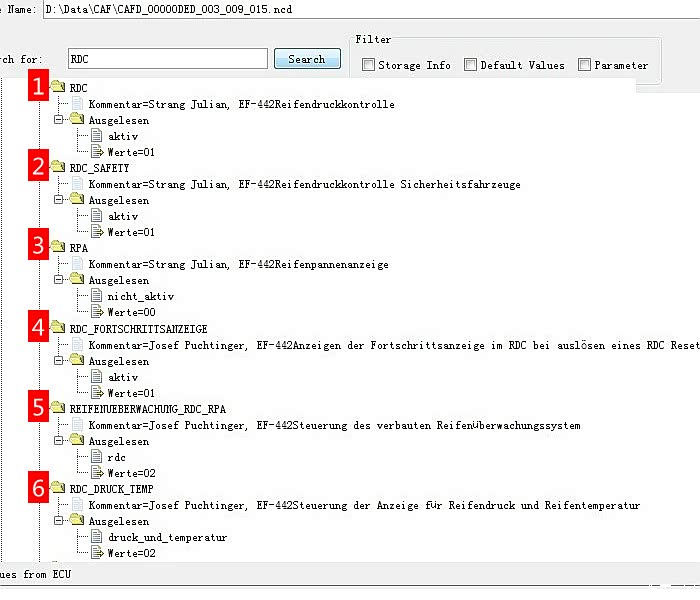Viewport: 700px width, 600px height.
Task: Click the RPA folder icon
Action: pos(58,248)
